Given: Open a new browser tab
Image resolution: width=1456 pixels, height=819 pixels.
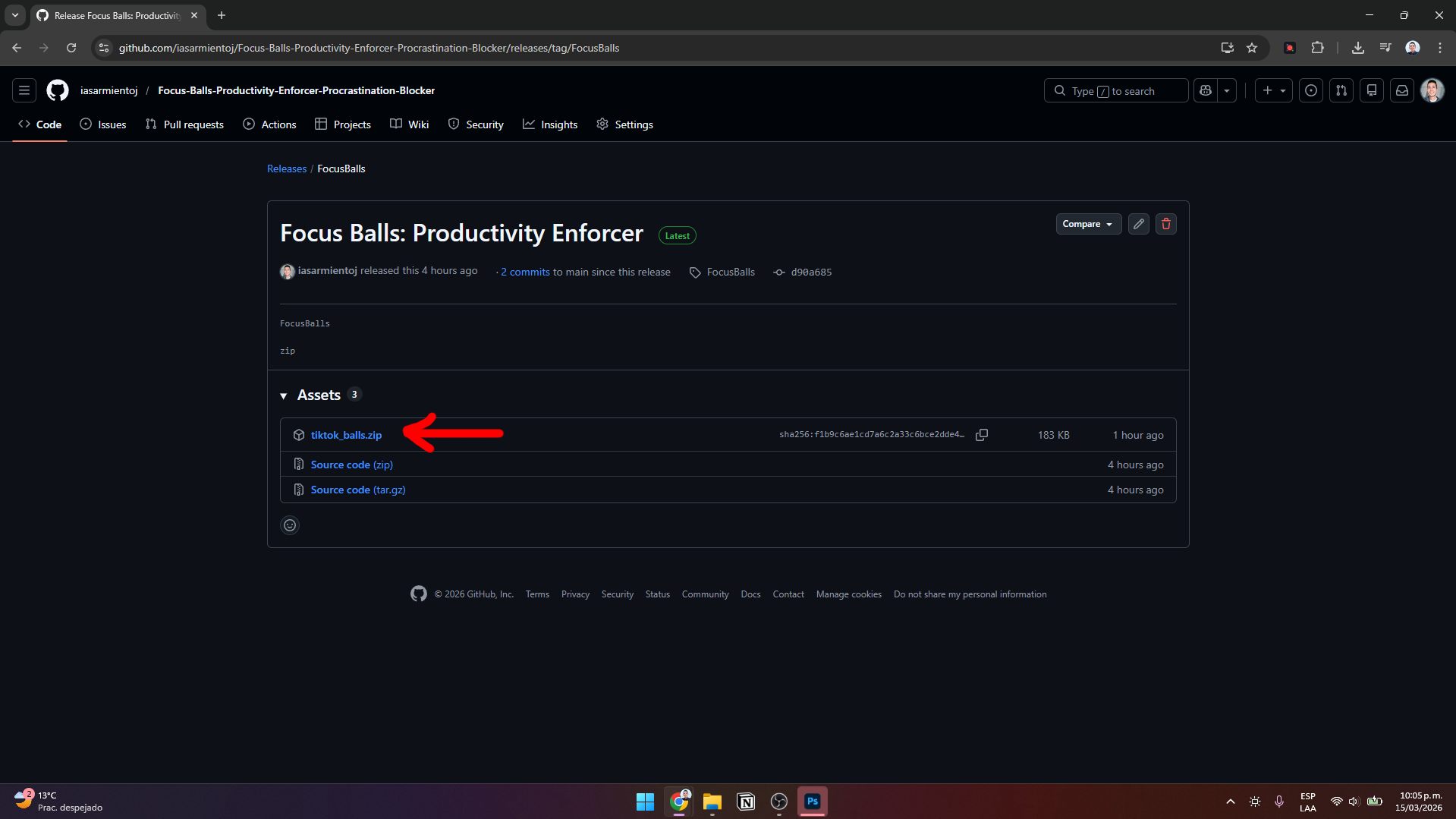Looking at the screenshot, I should tap(222, 15).
